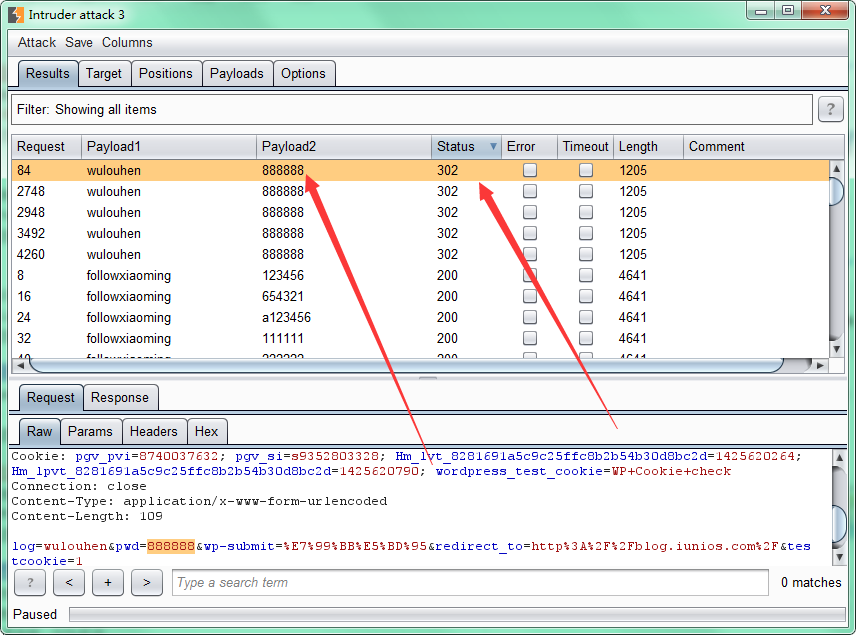The image size is (856, 635).
Task: Select the Raw view tab
Action: click(x=39, y=431)
